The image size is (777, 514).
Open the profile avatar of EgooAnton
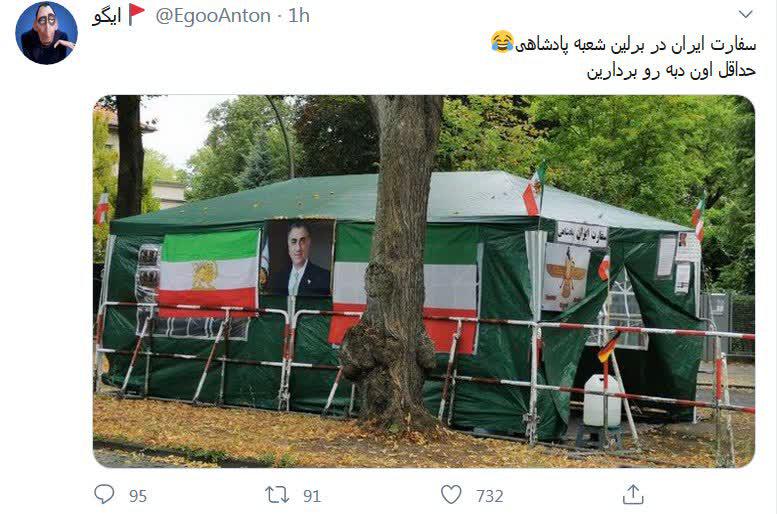pyautogui.click(x=47, y=33)
